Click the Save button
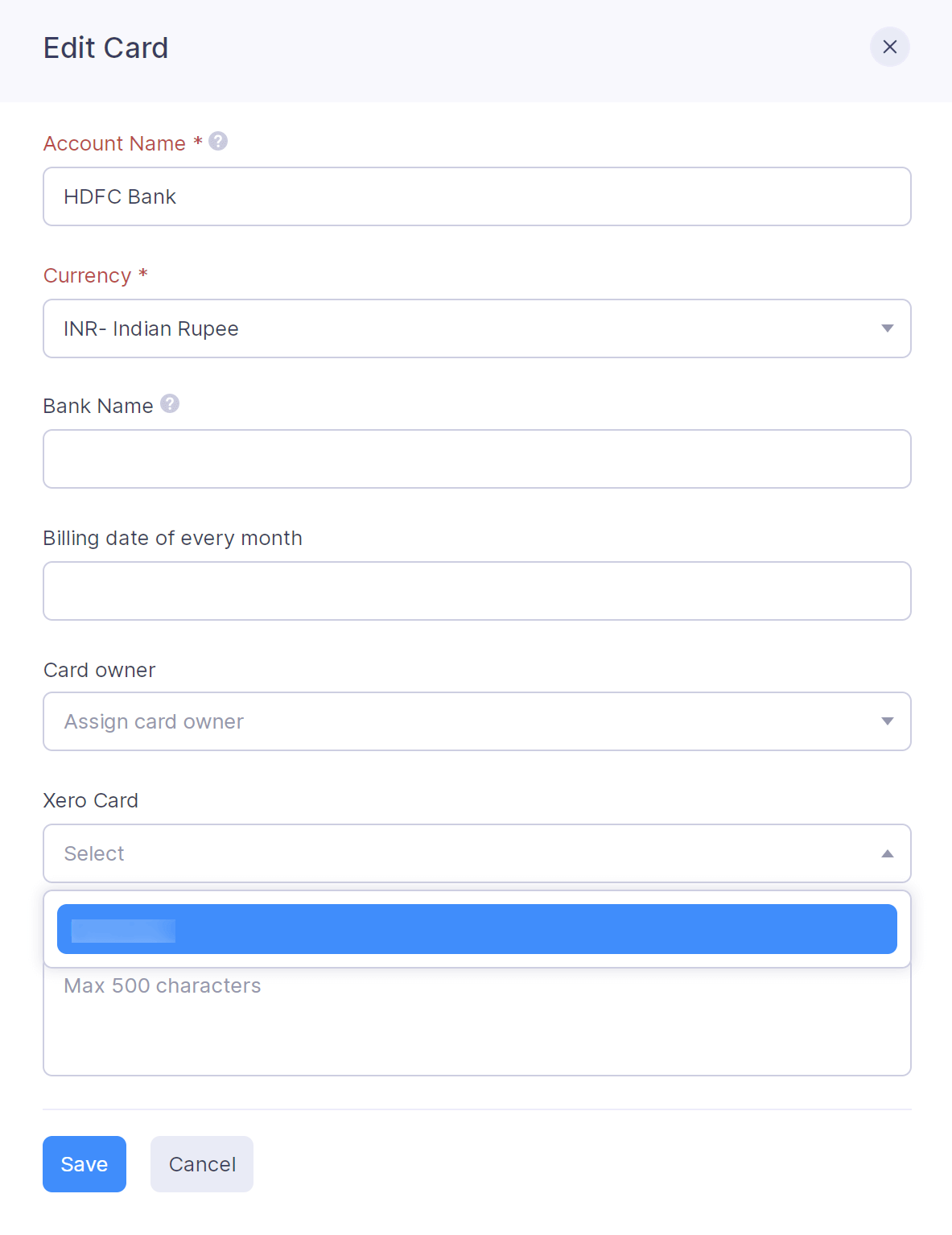Viewport: 952px width, 1235px height. tap(84, 1163)
